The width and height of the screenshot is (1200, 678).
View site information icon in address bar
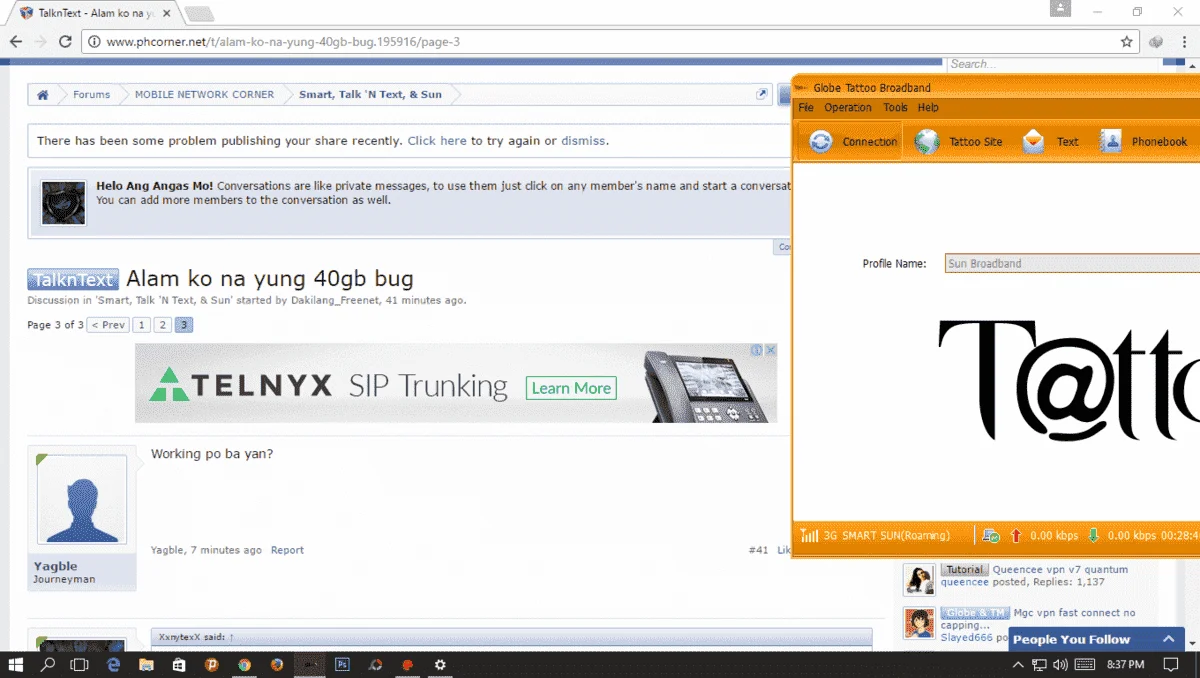coord(94,42)
